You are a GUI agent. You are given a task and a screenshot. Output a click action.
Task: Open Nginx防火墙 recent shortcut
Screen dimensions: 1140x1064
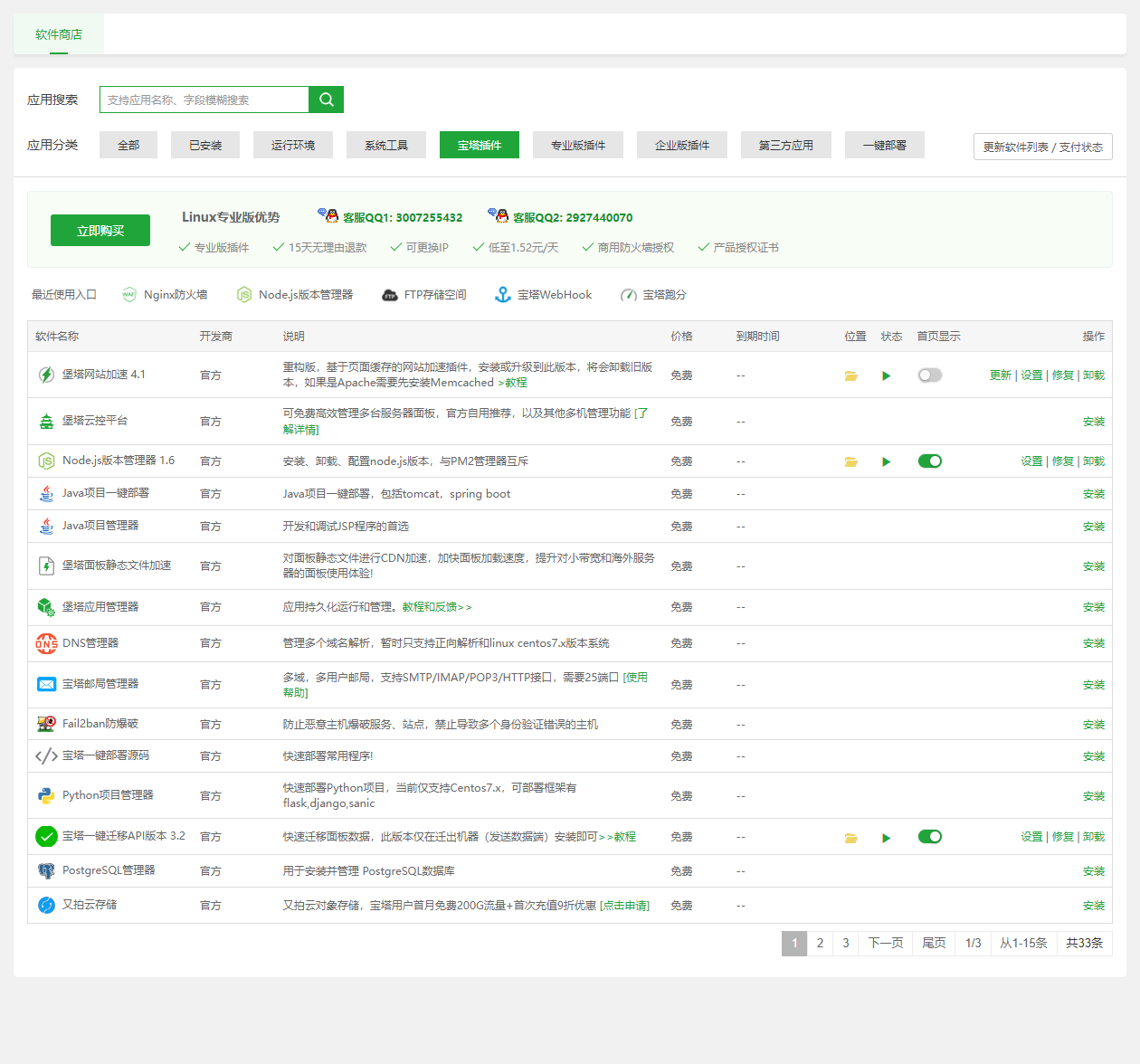(x=165, y=295)
